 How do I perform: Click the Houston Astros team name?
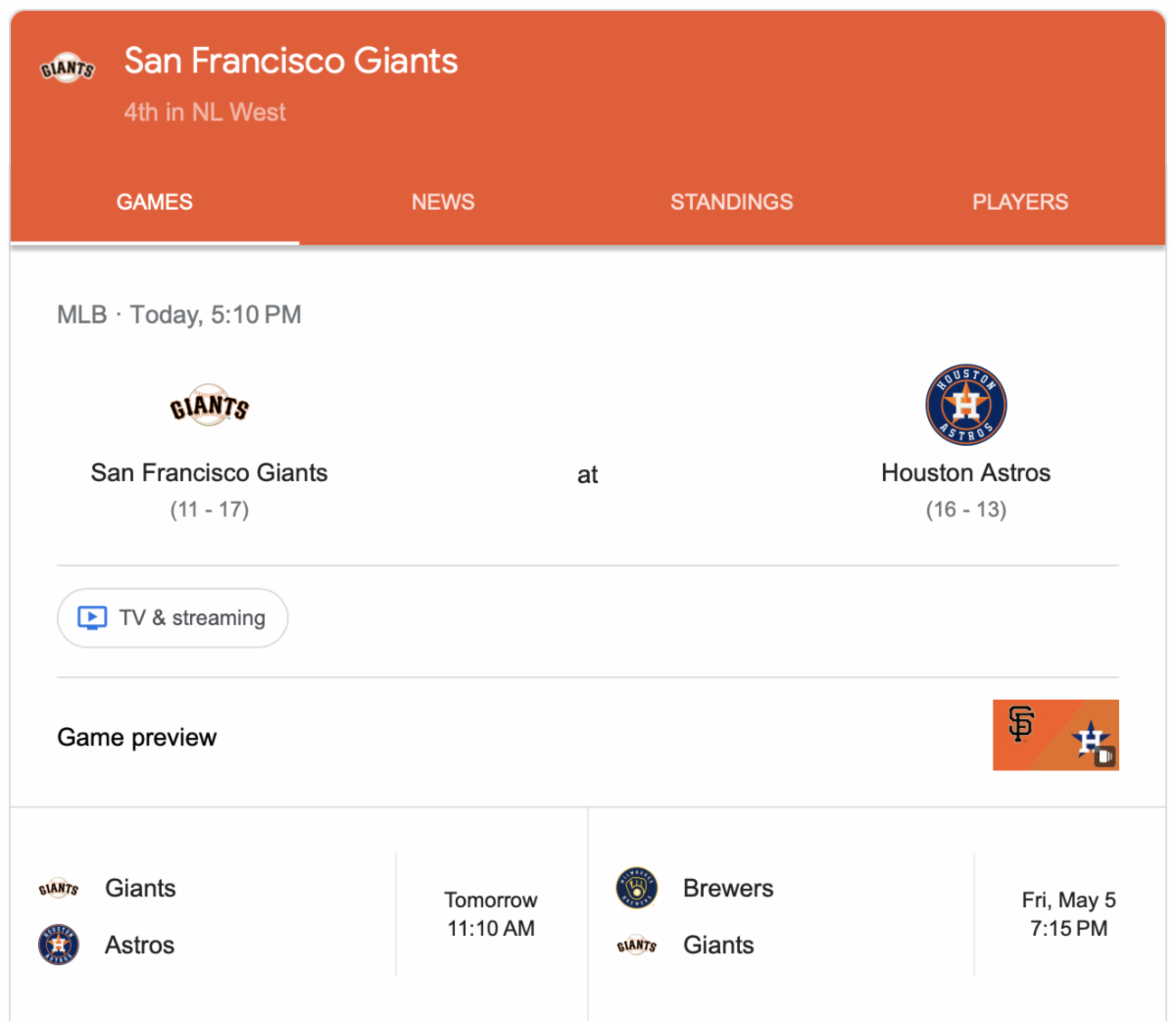coord(965,472)
